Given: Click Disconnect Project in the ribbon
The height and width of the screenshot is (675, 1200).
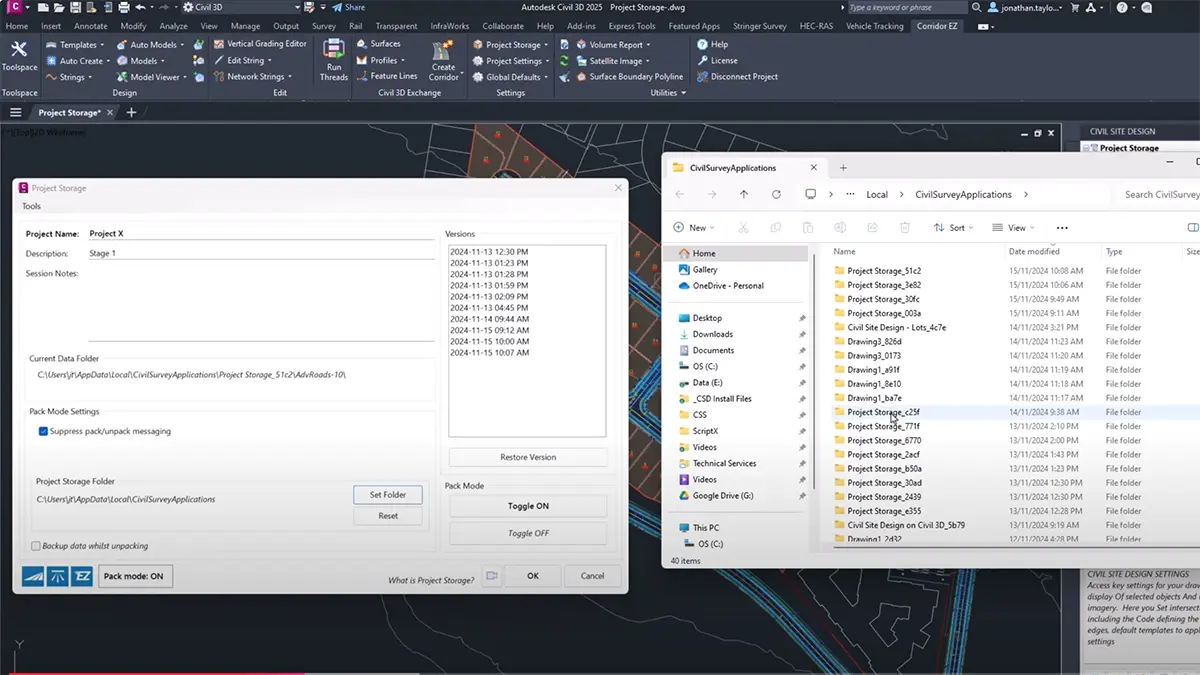Looking at the screenshot, I should (x=737, y=77).
